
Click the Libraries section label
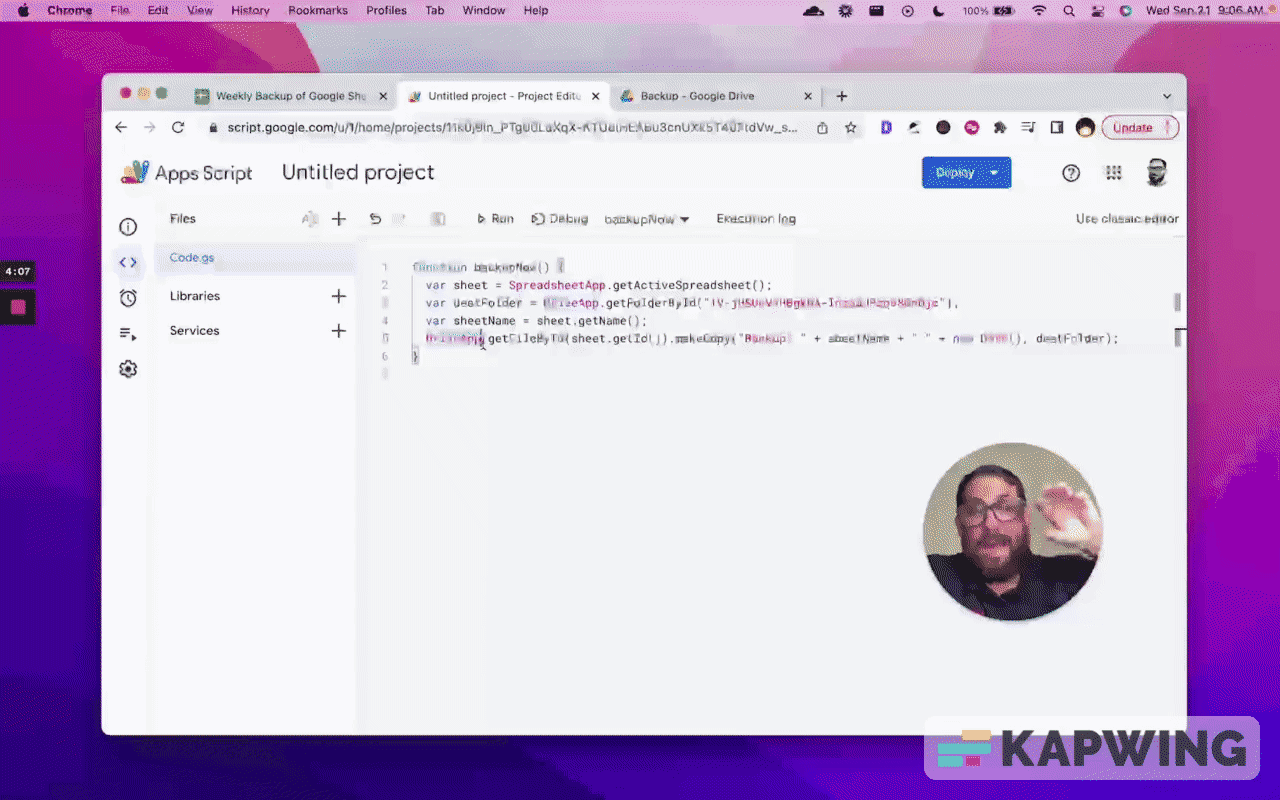point(195,296)
